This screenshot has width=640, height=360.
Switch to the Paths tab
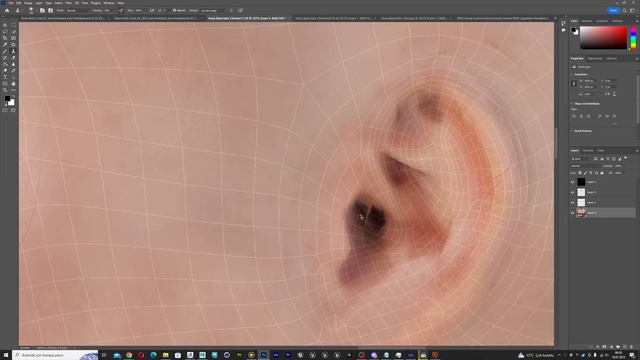pyautogui.click(x=601, y=151)
